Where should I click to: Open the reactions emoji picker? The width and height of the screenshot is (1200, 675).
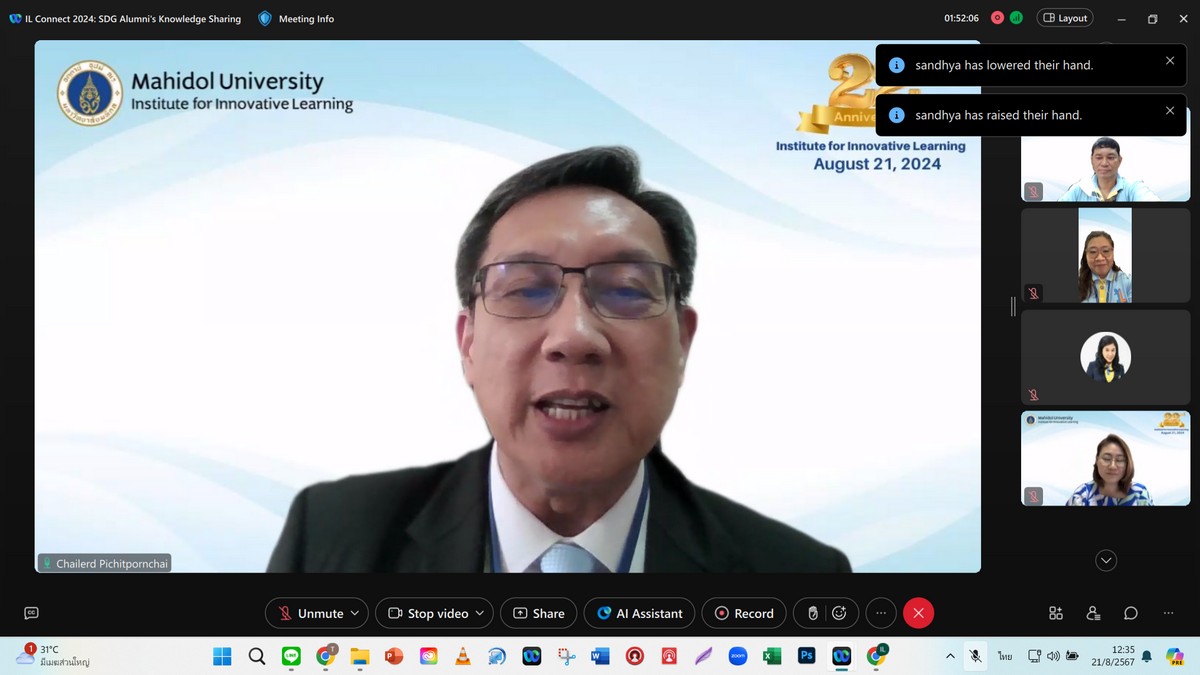pos(840,613)
